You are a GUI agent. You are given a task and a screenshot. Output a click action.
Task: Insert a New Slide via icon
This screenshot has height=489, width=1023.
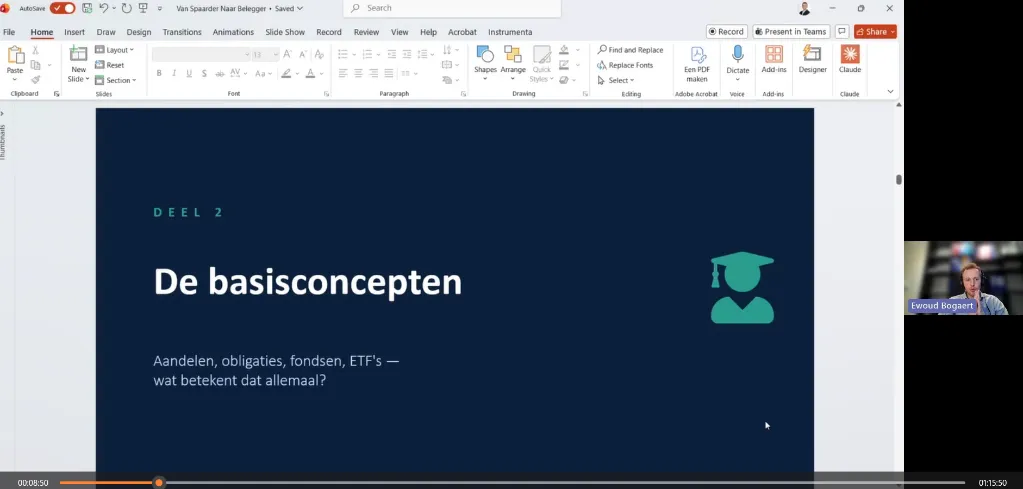(78, 54)
